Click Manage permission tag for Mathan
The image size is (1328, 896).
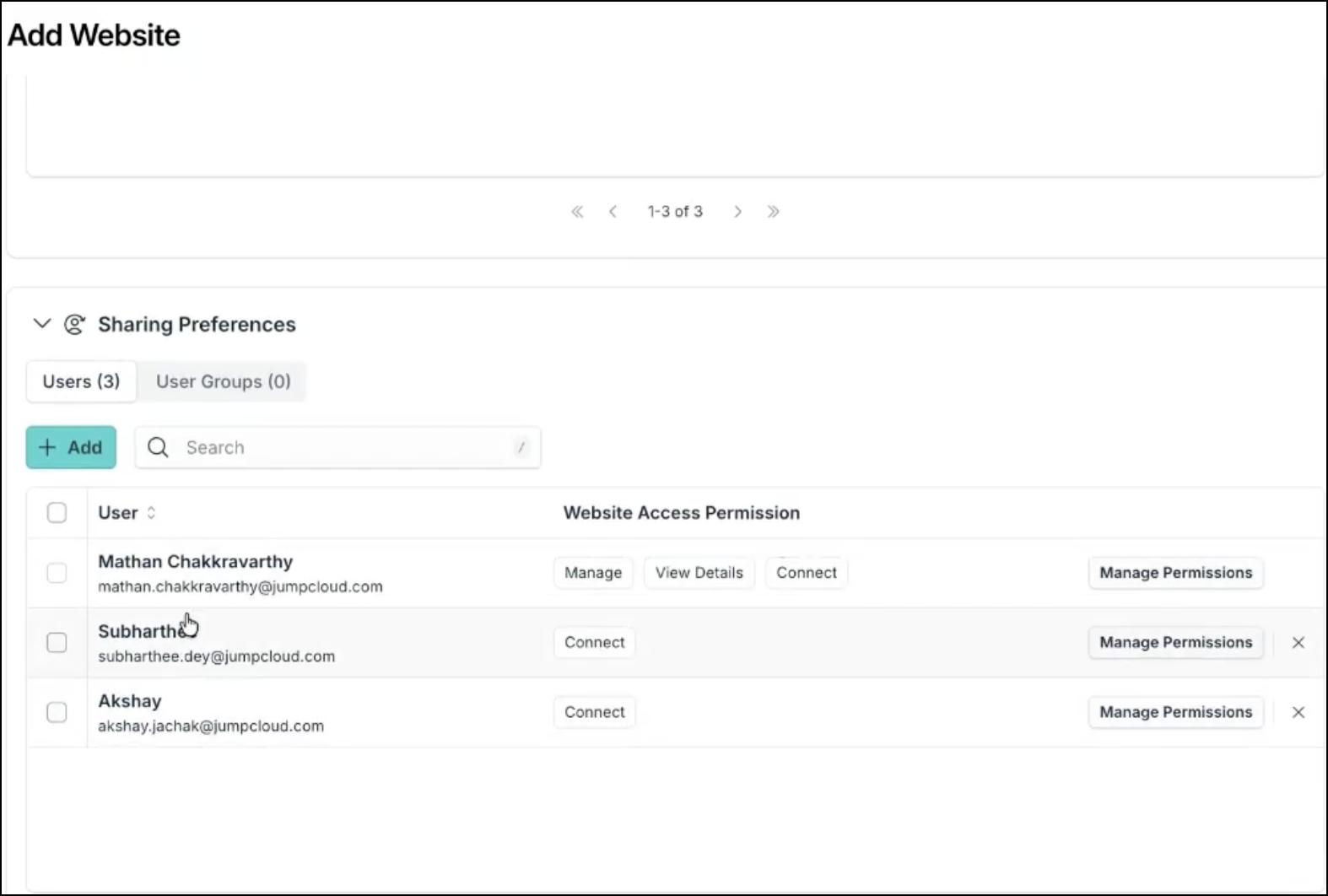pos(593,573)
